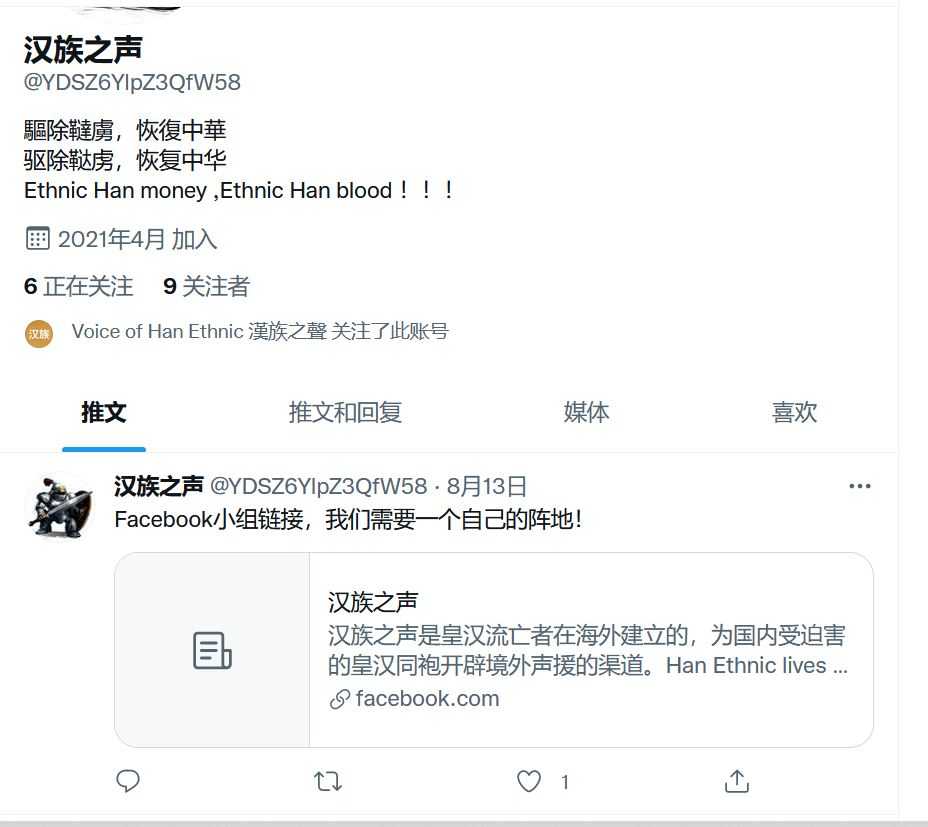The height and width of the screenshot is (827, 928).
Task: Click the knight avatar on the tweet
Action: (x=60, y=507)
